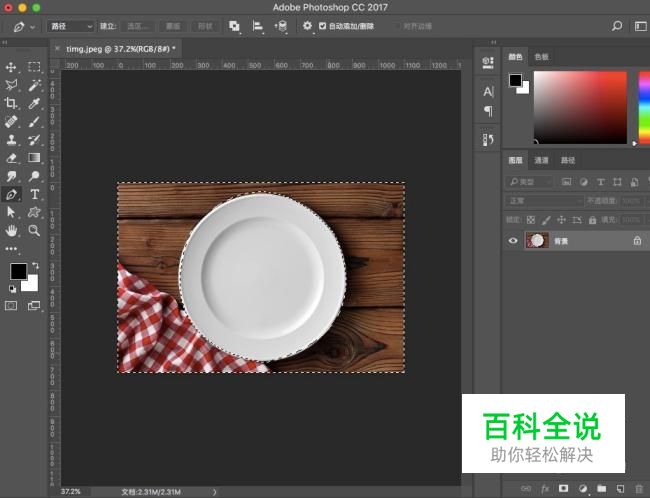Select the Gradient tool

[x=34, y=158]
